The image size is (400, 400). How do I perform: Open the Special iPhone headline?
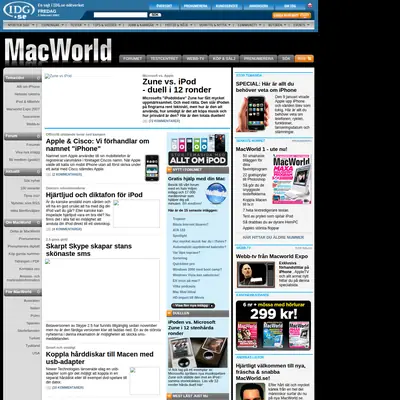[x=266, y=87]
